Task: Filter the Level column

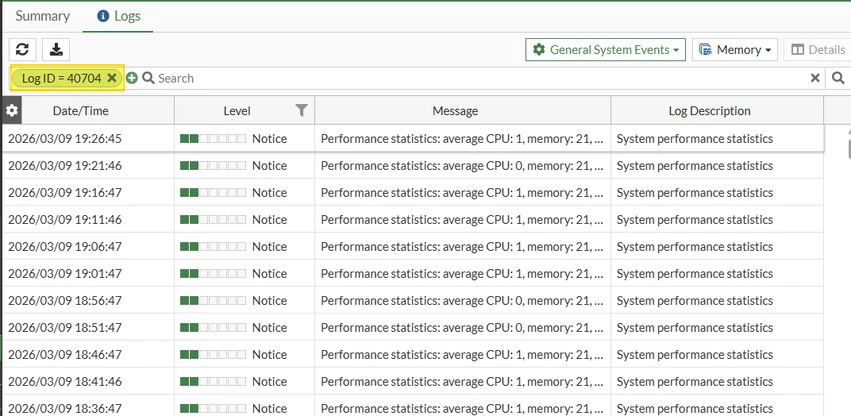Action: [x=302, y=111]
